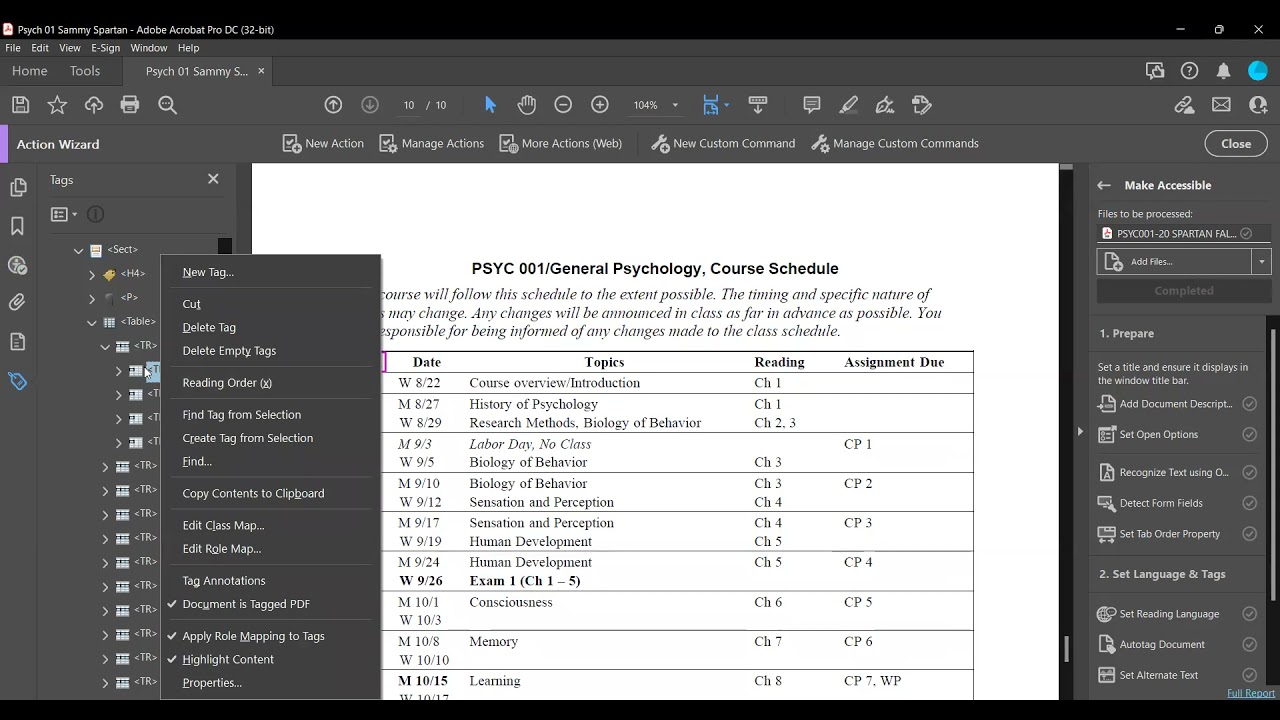Select the arrow selection tool
1280x720 pixels.
click(490, 105)
